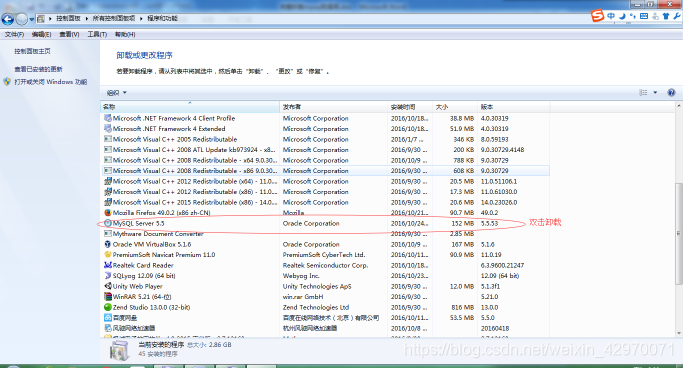Open the 帮助(H) menu
The width and height of the screenshot is (683, 368).
click(x=125, y=34)
